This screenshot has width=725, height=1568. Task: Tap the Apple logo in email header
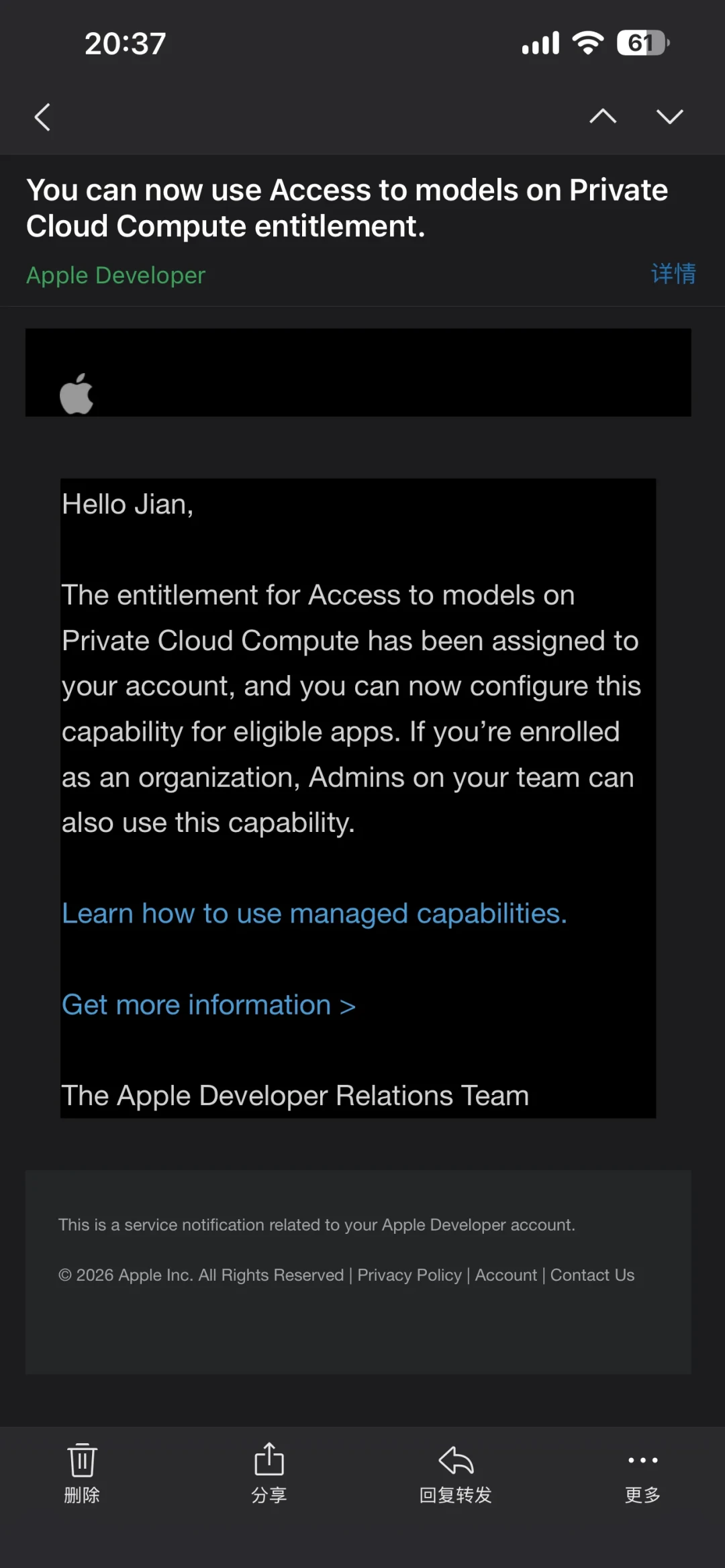click(x=77, y=394)
